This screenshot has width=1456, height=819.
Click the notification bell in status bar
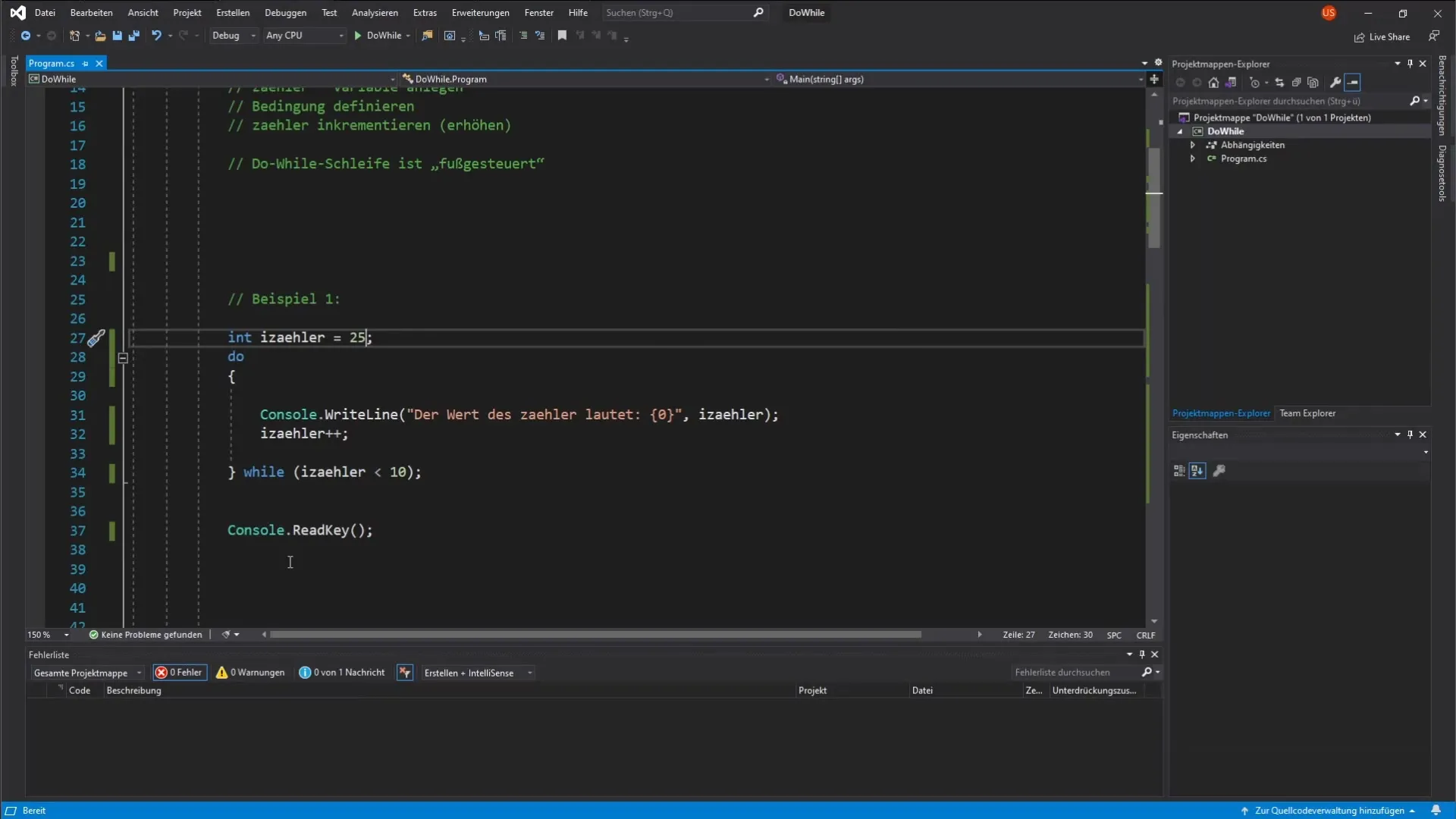(1436, 811)
